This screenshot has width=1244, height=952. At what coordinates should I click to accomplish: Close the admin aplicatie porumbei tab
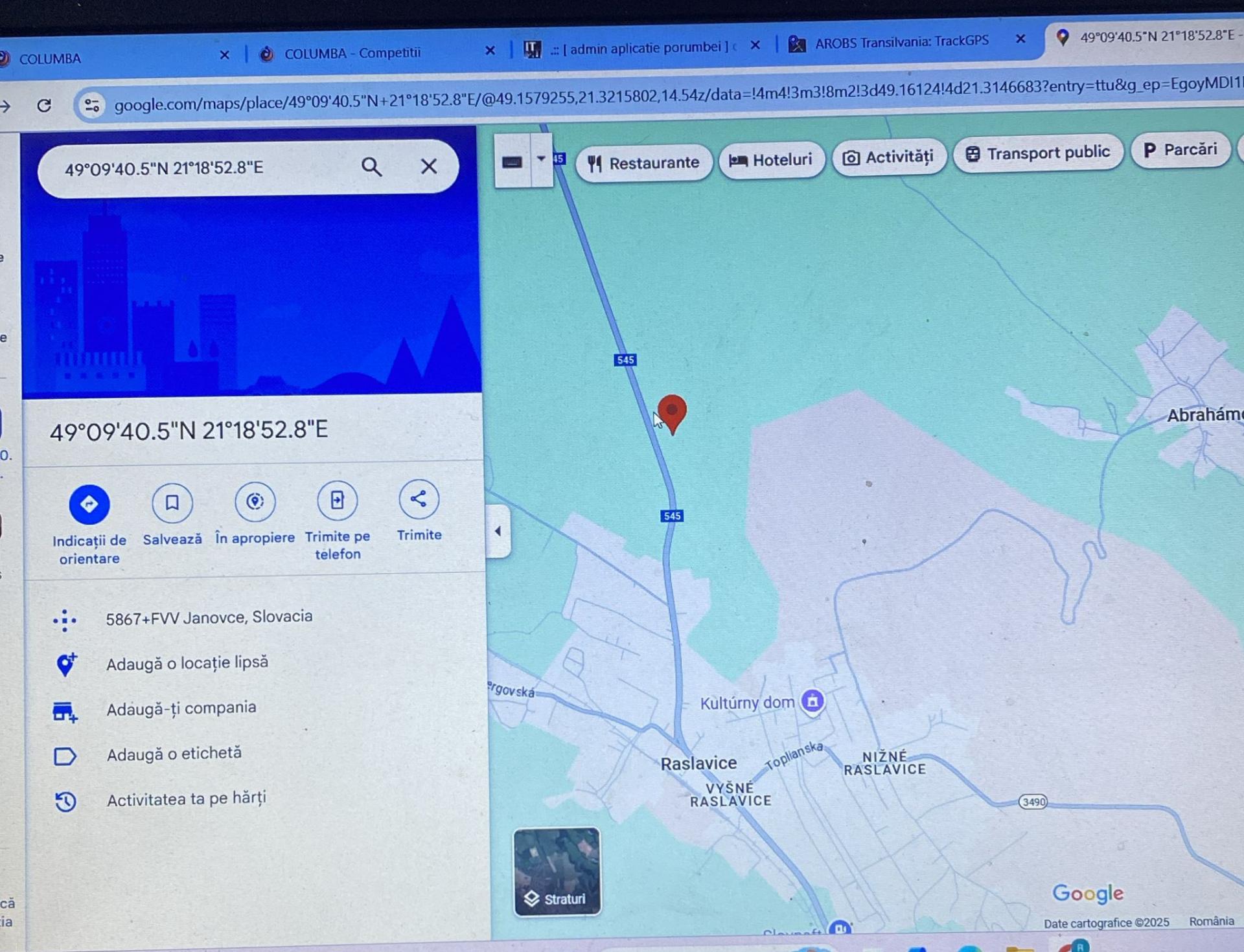pos(755,45)
